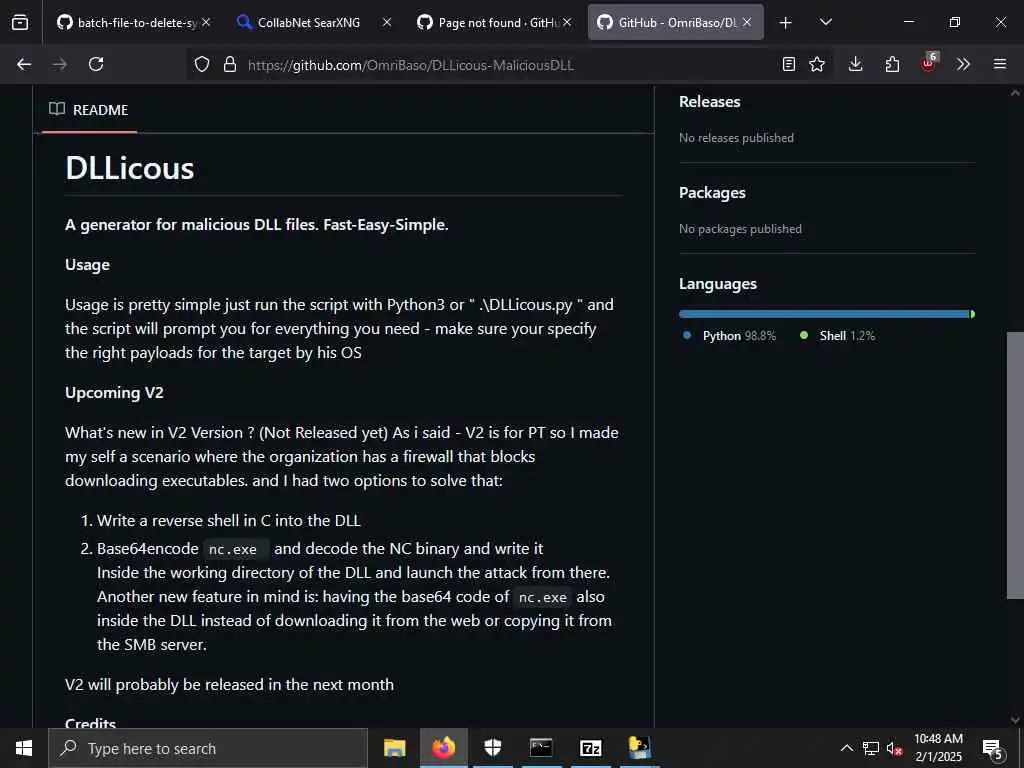Open the network status tray icon
Image resolution: width=1024 pixels, height=768 pixels.
tap(871, 748)
